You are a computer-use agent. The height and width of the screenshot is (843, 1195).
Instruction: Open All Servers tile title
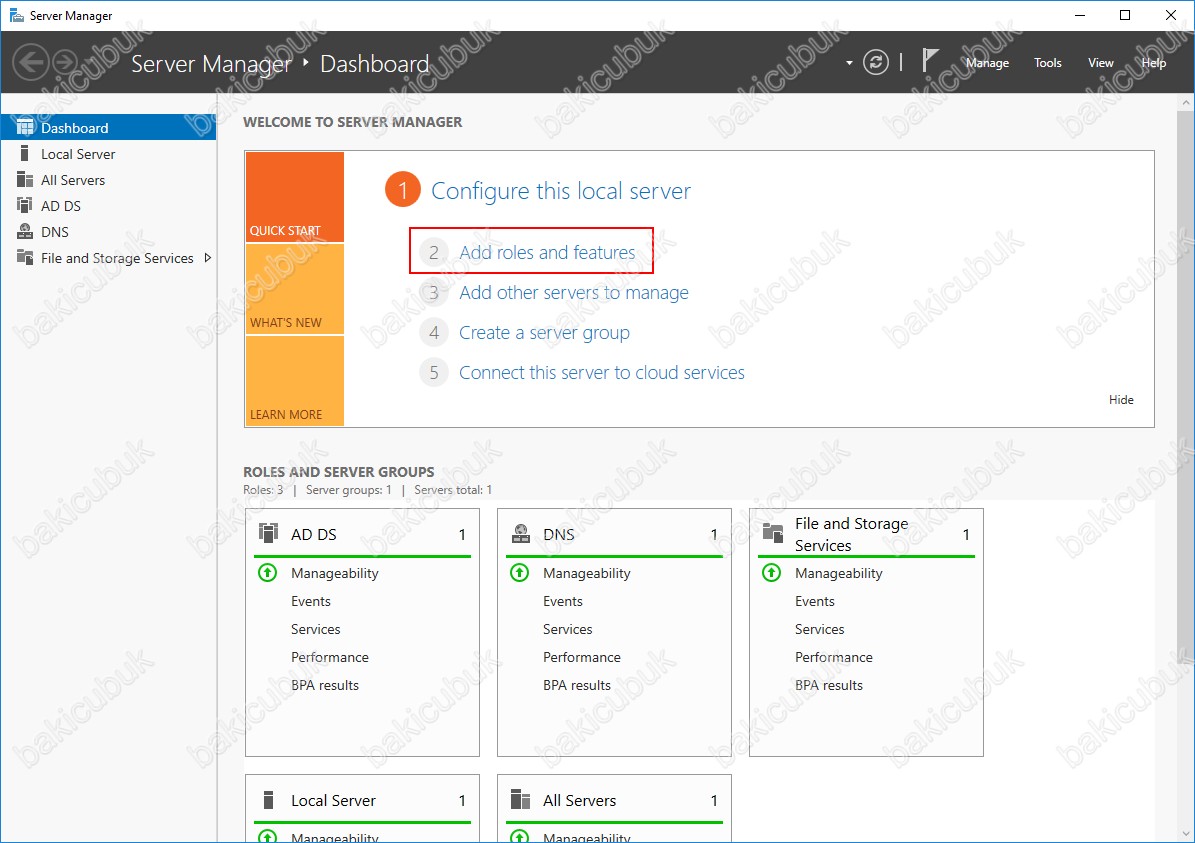pyautogui.click(x=579, y=800)
